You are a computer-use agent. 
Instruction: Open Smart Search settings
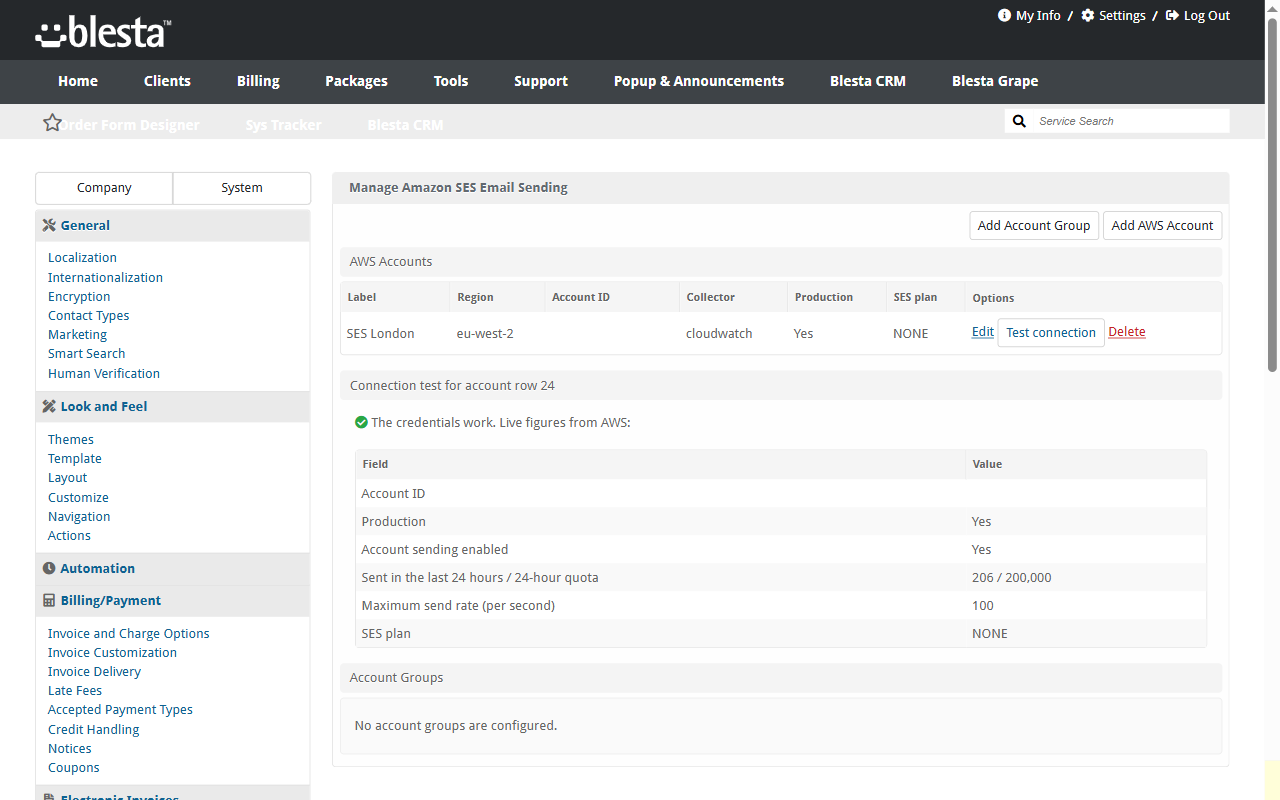pos(86,354)
